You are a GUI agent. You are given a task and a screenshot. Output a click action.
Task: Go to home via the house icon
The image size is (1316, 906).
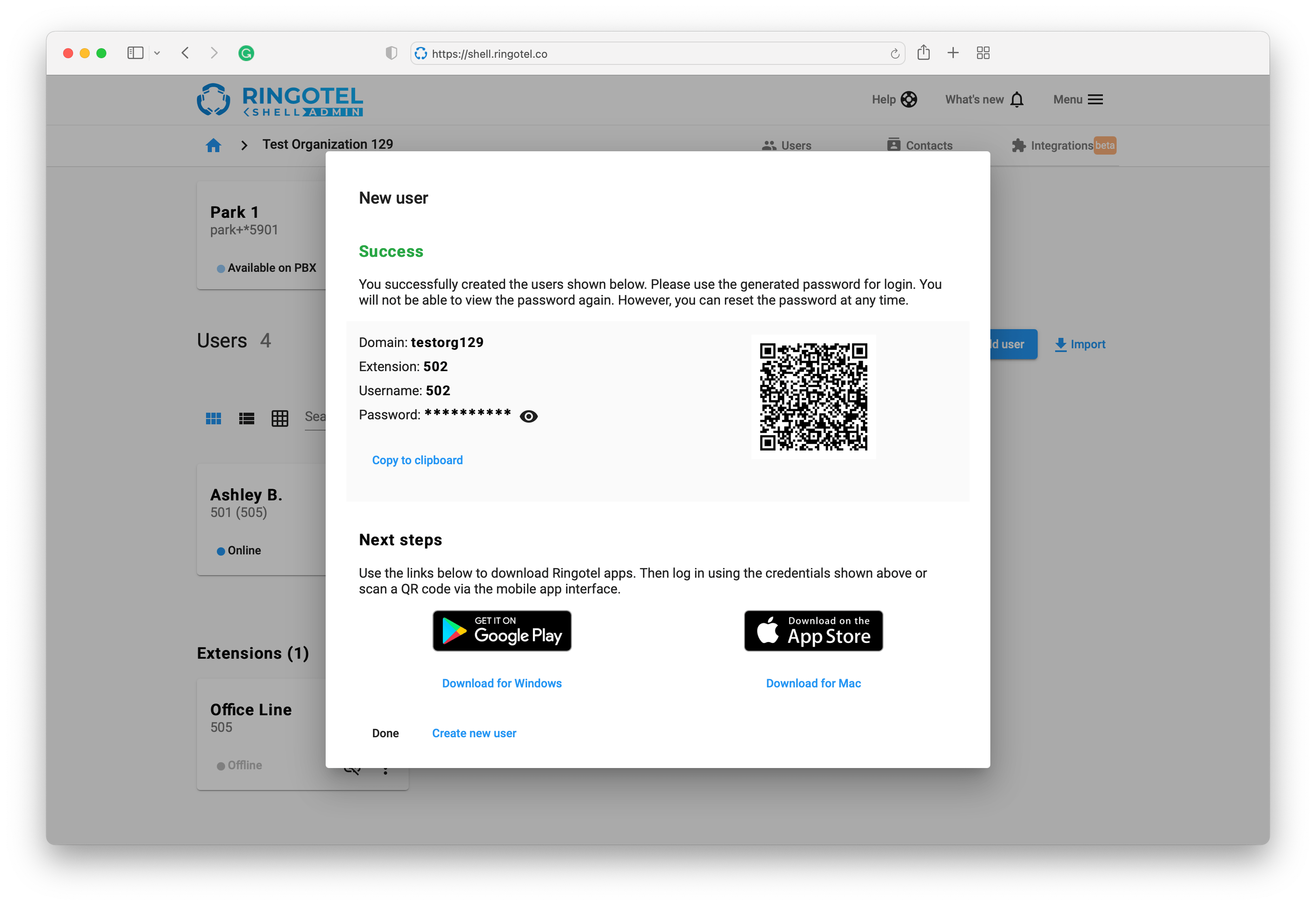click(213, 145)
